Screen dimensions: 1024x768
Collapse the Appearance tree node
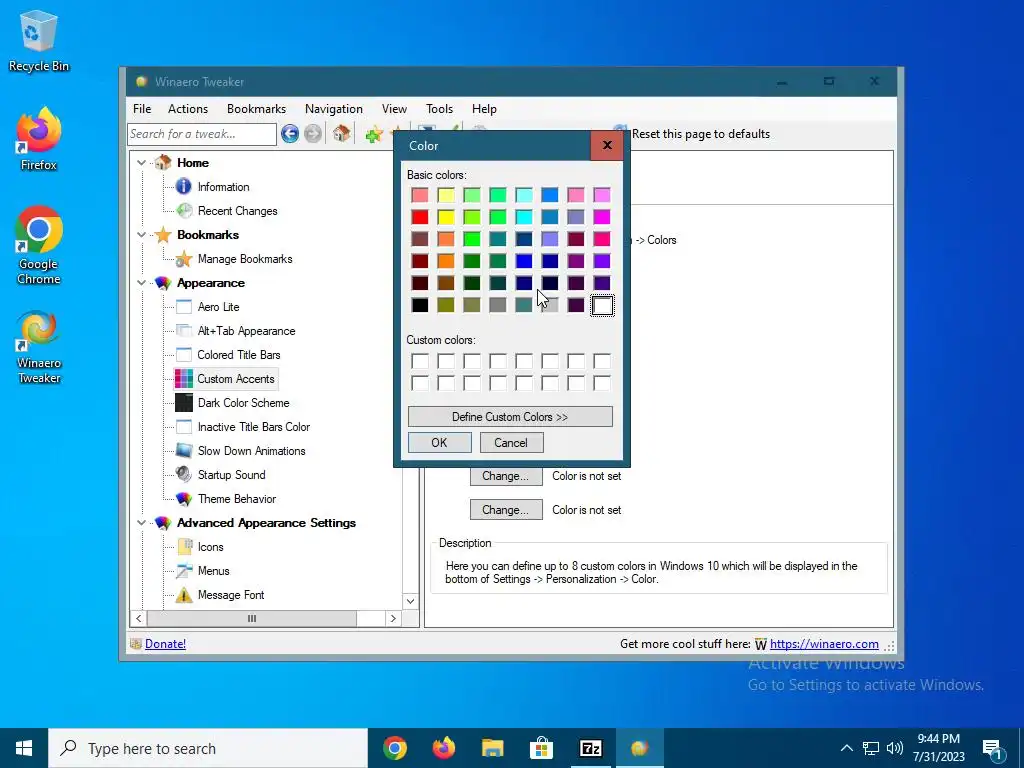pyautogui.click(x=142, y=283)
